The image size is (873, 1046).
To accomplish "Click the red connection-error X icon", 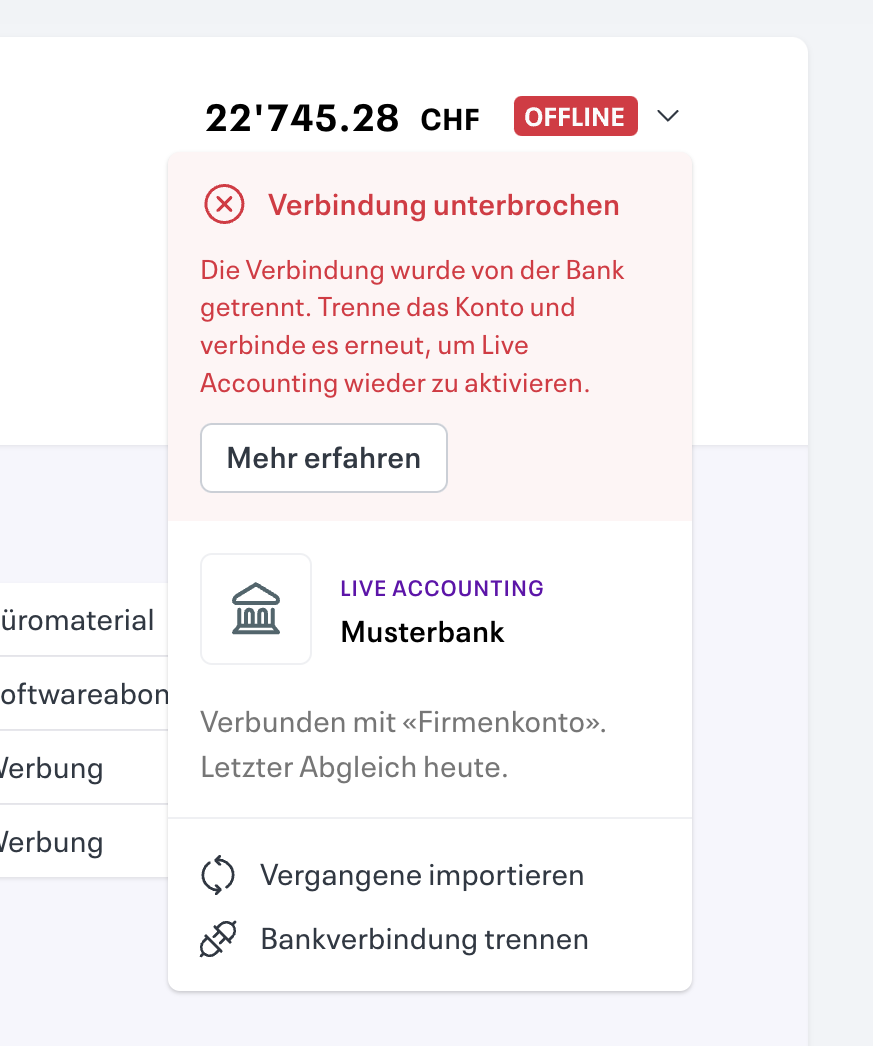I will pyautogui.click(x=224, y=205).
